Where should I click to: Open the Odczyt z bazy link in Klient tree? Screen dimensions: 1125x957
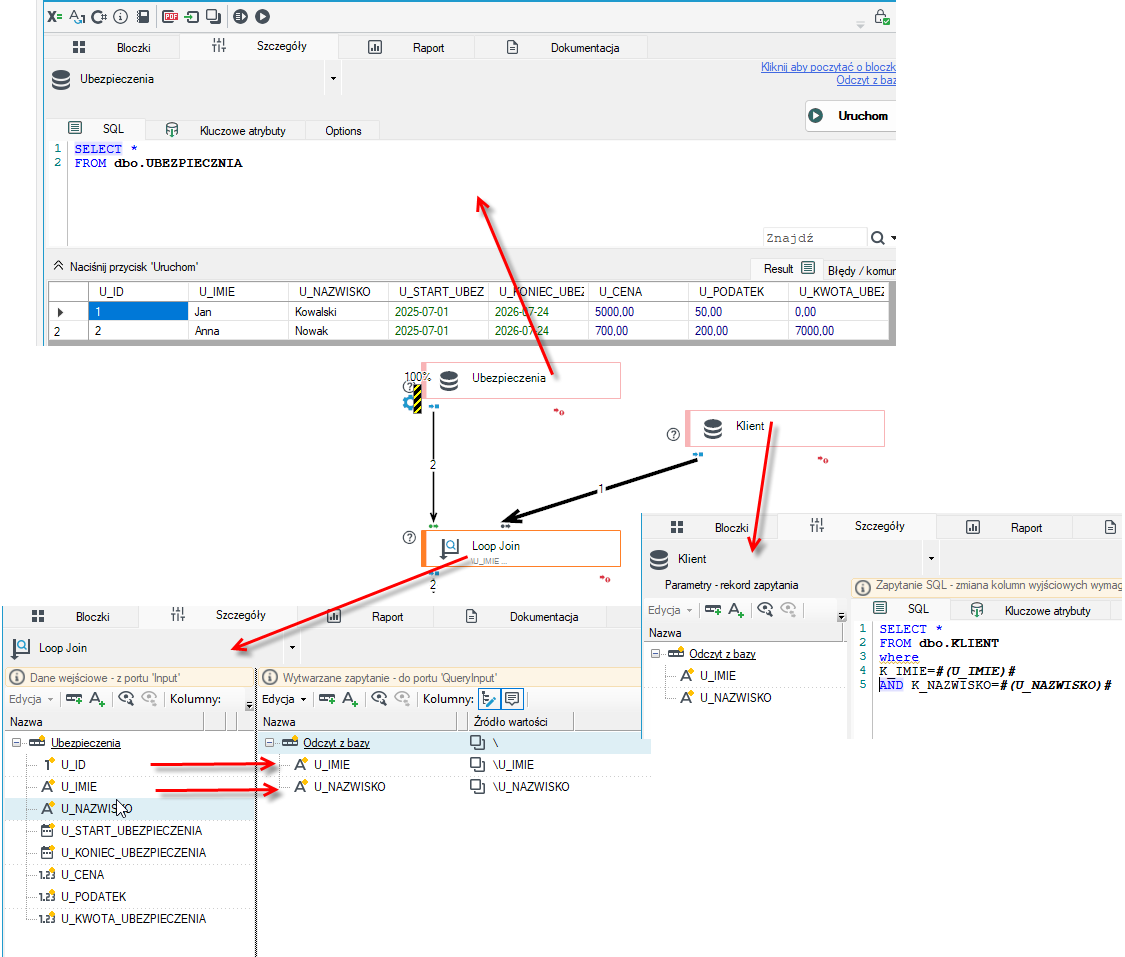tap(722, 654)
